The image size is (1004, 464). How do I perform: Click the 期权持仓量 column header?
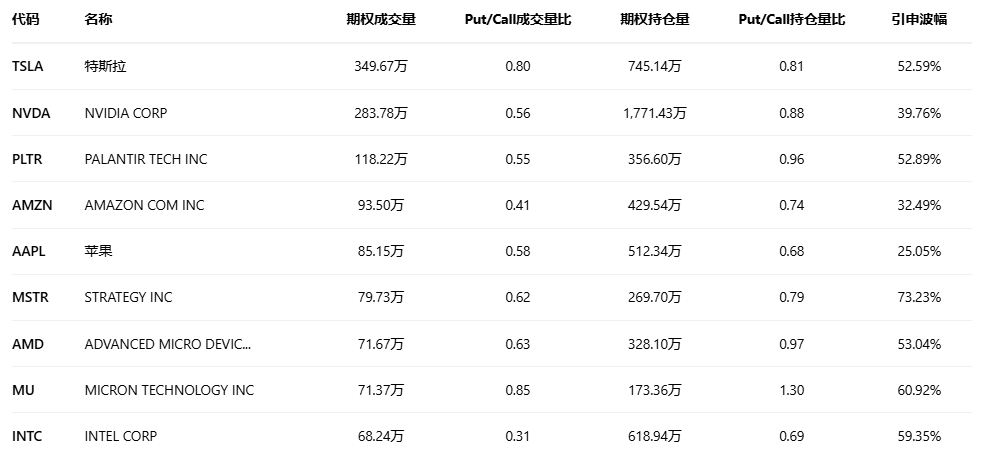point(654,20)
